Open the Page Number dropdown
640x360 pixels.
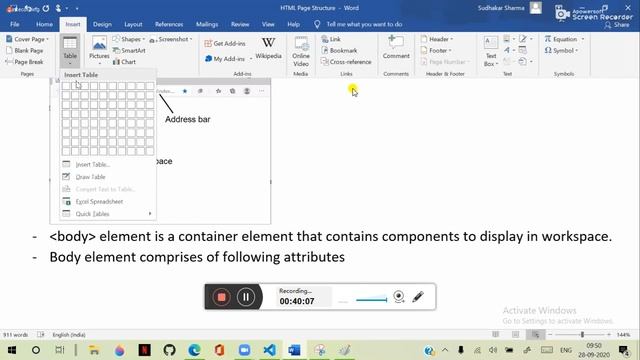445,62
